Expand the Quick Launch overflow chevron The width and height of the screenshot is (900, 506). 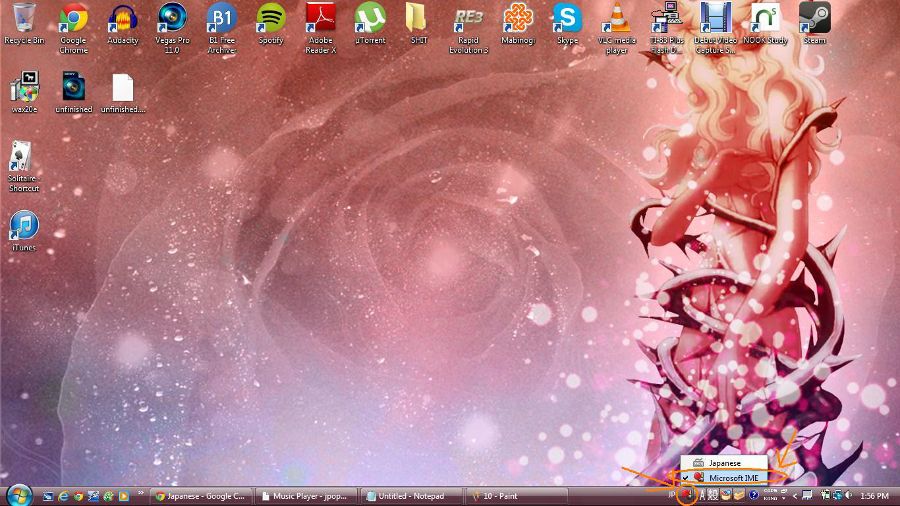[141, 493]
